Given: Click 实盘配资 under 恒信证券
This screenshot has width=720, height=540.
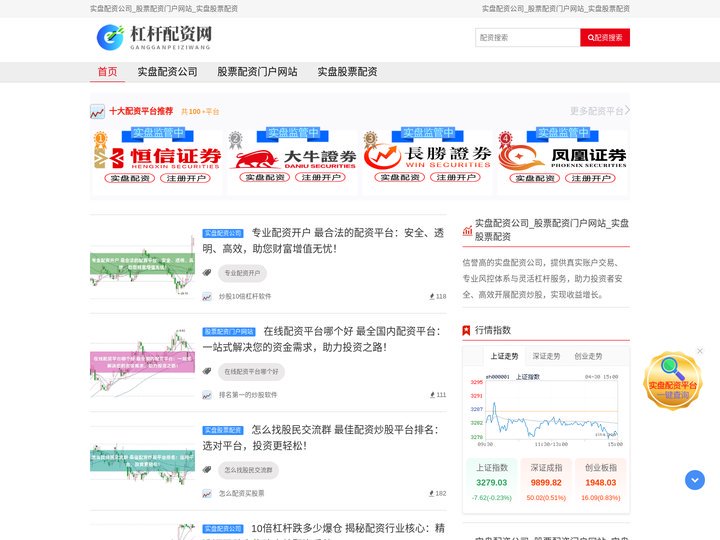Looking at the screenshot, I should (x=130, y=178).
